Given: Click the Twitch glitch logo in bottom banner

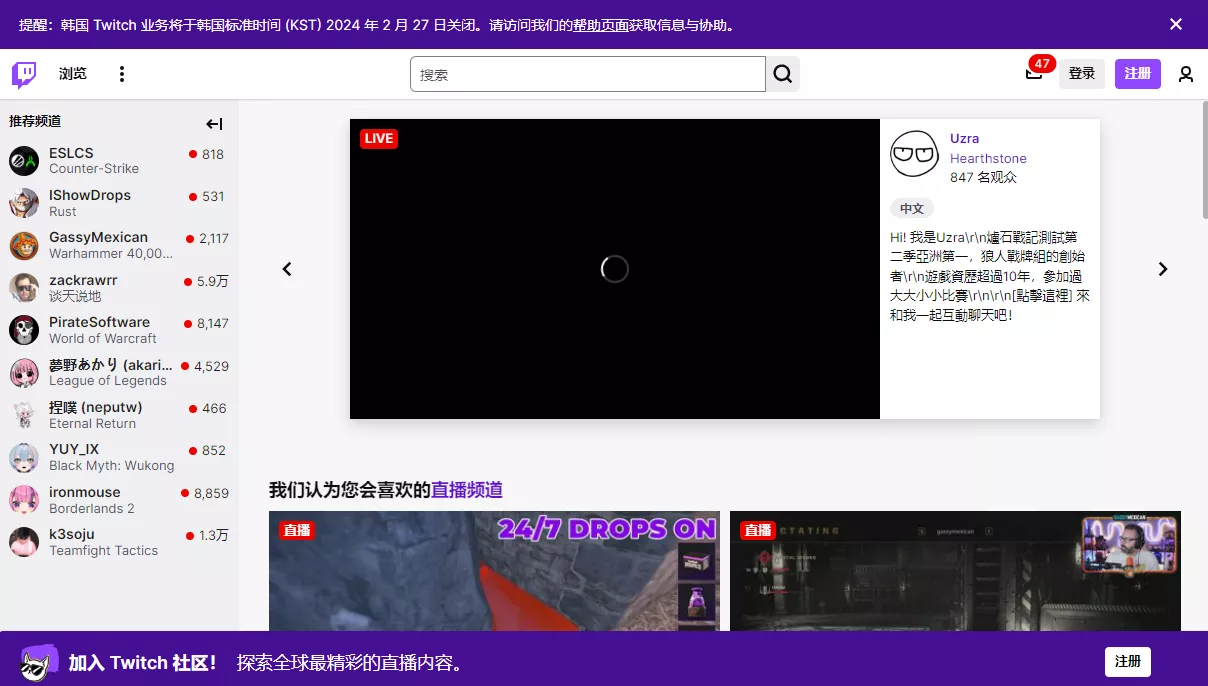Looking at the screenshot, I should pos(37,661).
